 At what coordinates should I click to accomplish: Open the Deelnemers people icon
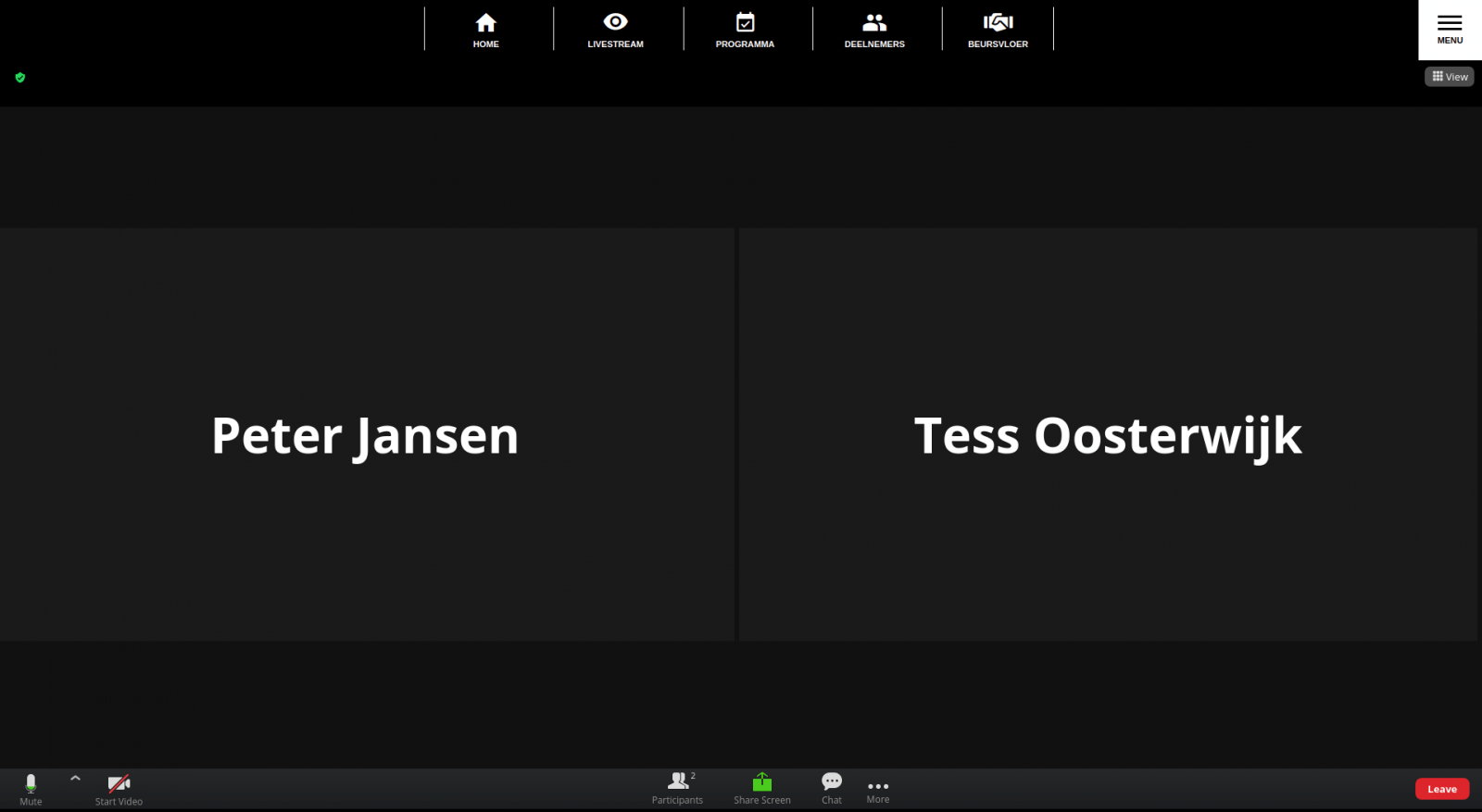coord(874,22)
